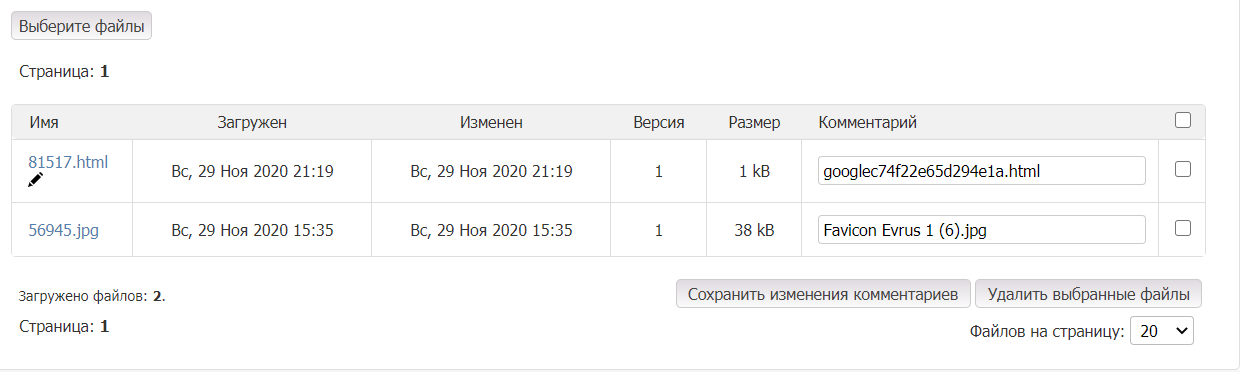Click the Favicon Evrus 1 (6).jpg comment field
The image size is (1248, 386).
click(981, 230)
